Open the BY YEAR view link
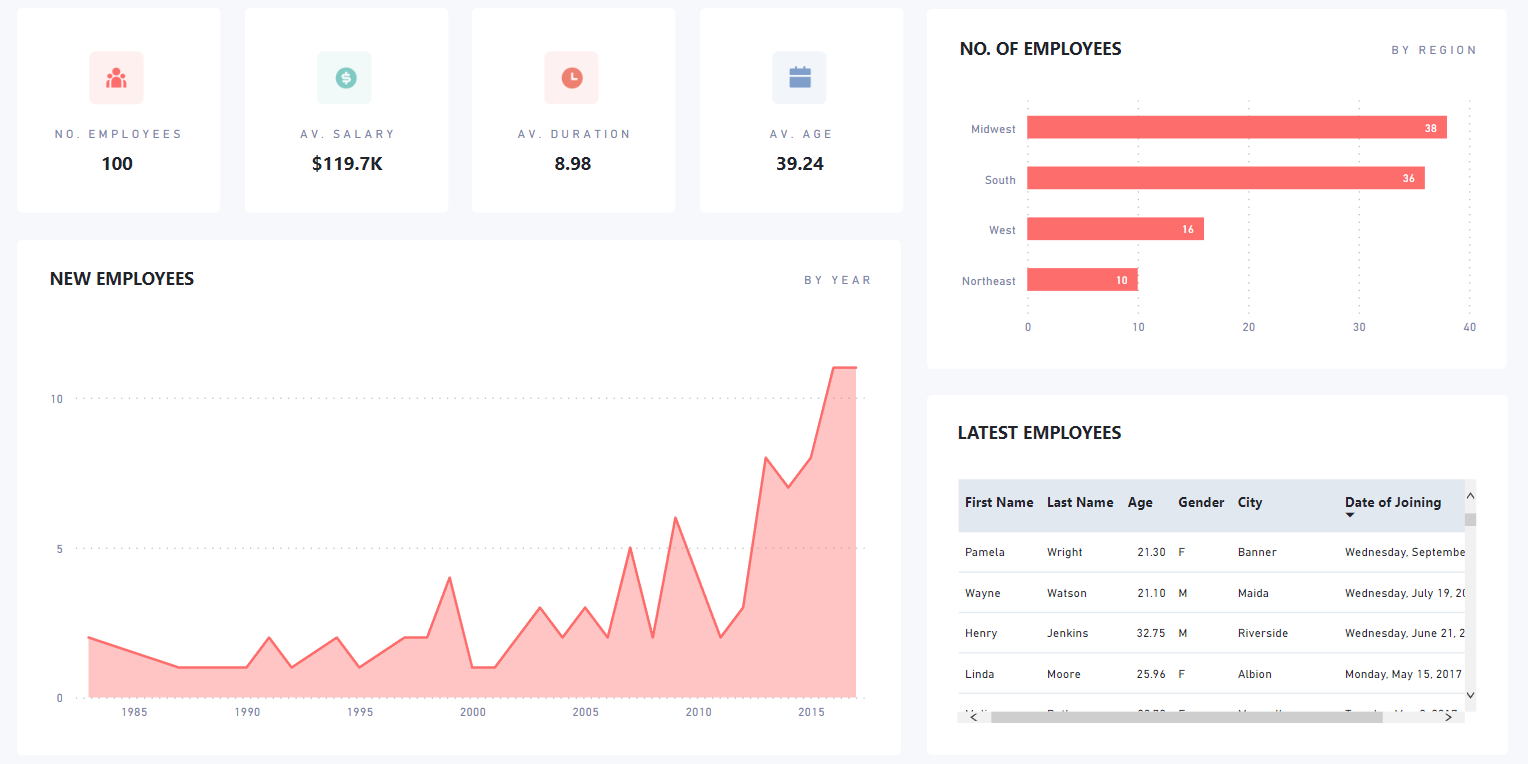 point(838,280)
